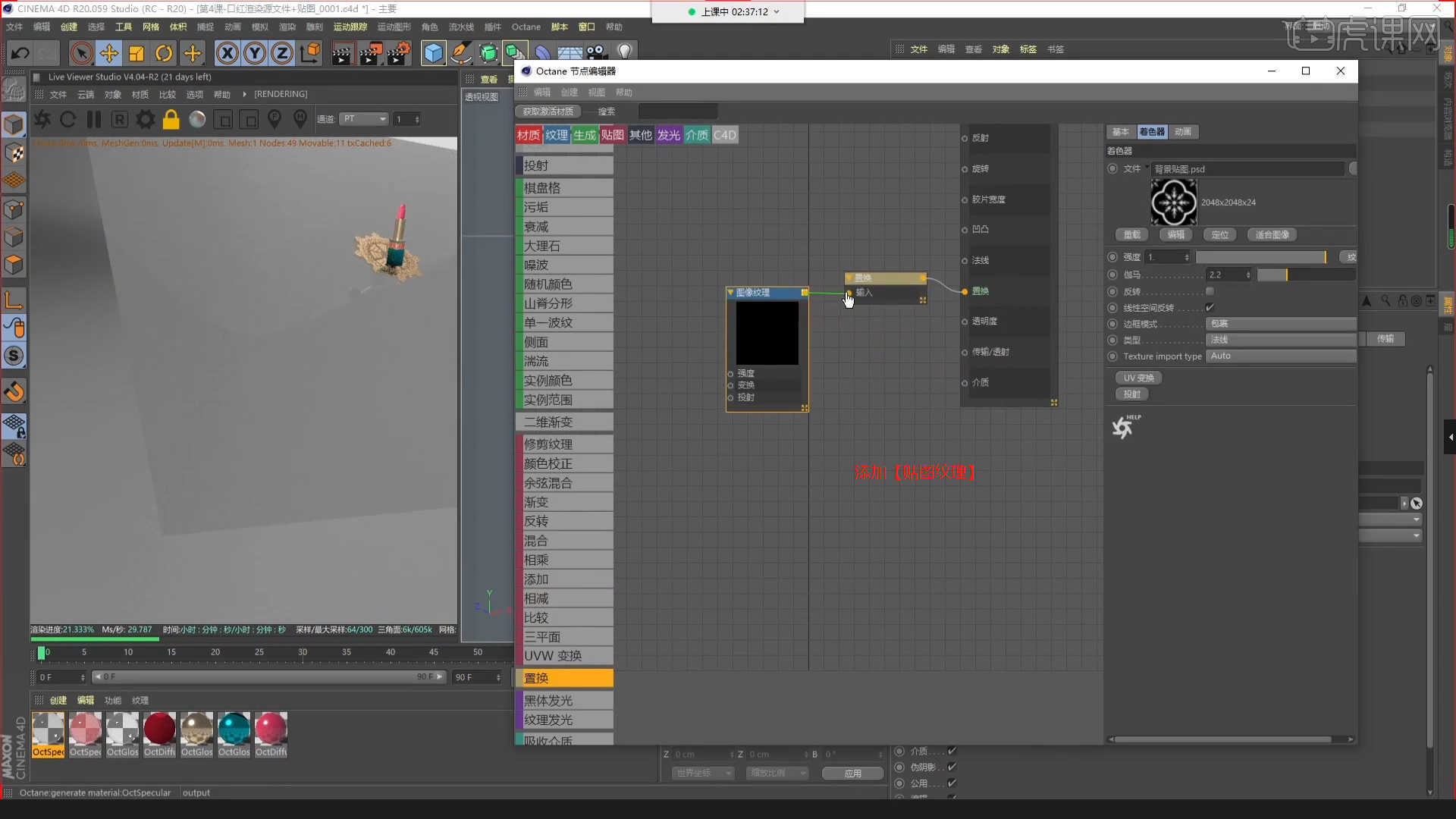Screen dimensions: 1456x819
Task: Toggle the 反转 checkbox
Action: pyautogui.click(x=1210, y=291)
